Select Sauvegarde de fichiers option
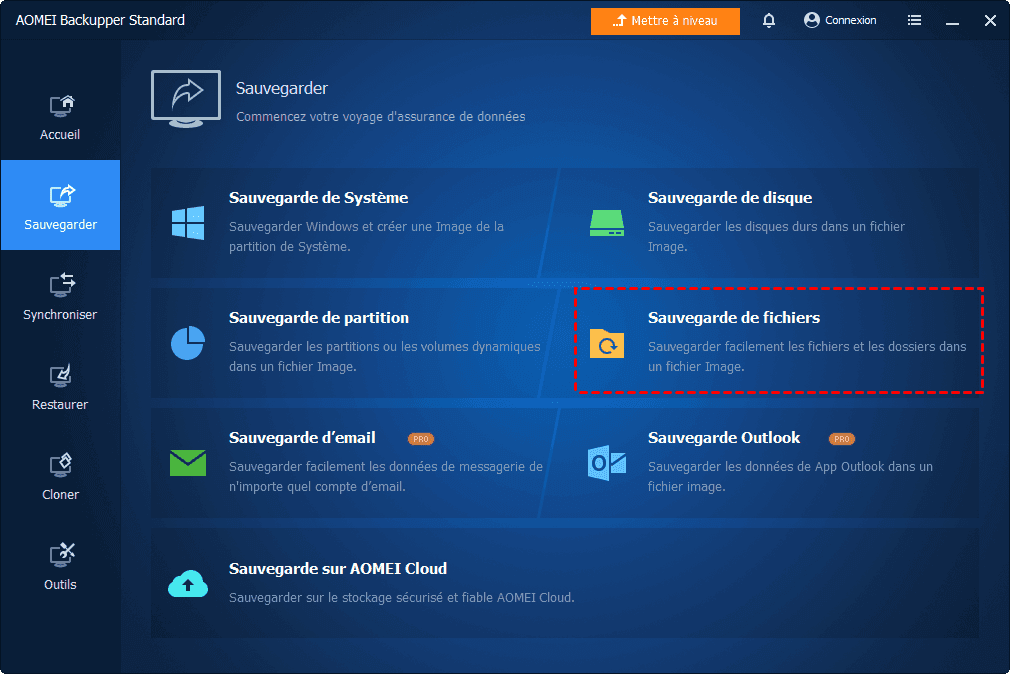This screenshot has width=1010, height=674. [x=734, y=318]
